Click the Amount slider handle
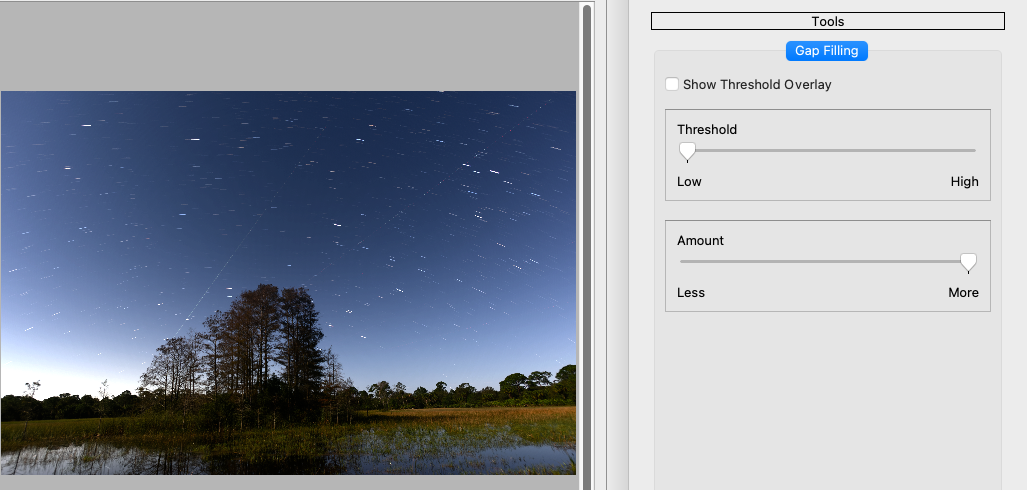1027x490 pixels. pyautogui.click(x=968, y=262)
